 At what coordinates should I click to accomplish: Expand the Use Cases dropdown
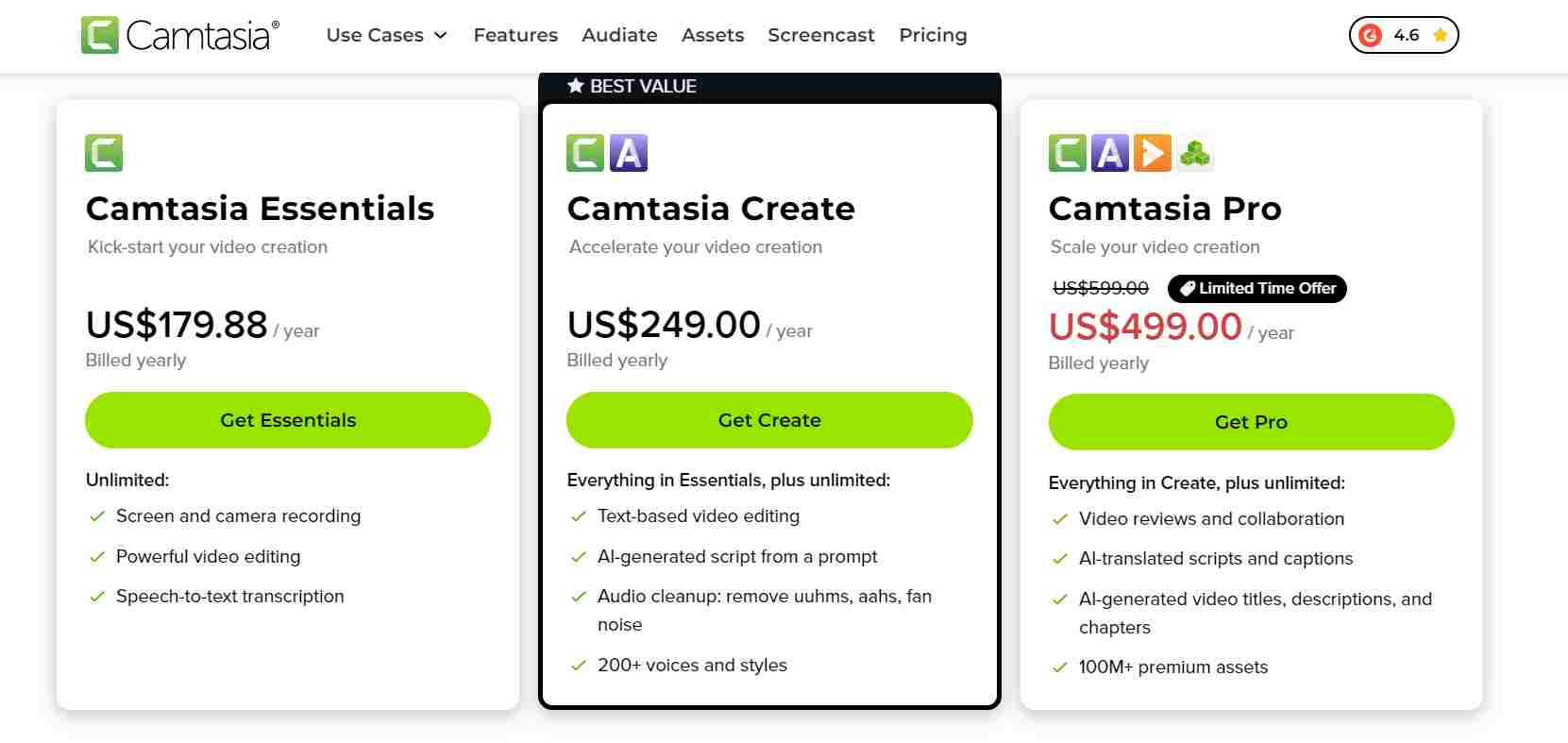pos(386,35)
